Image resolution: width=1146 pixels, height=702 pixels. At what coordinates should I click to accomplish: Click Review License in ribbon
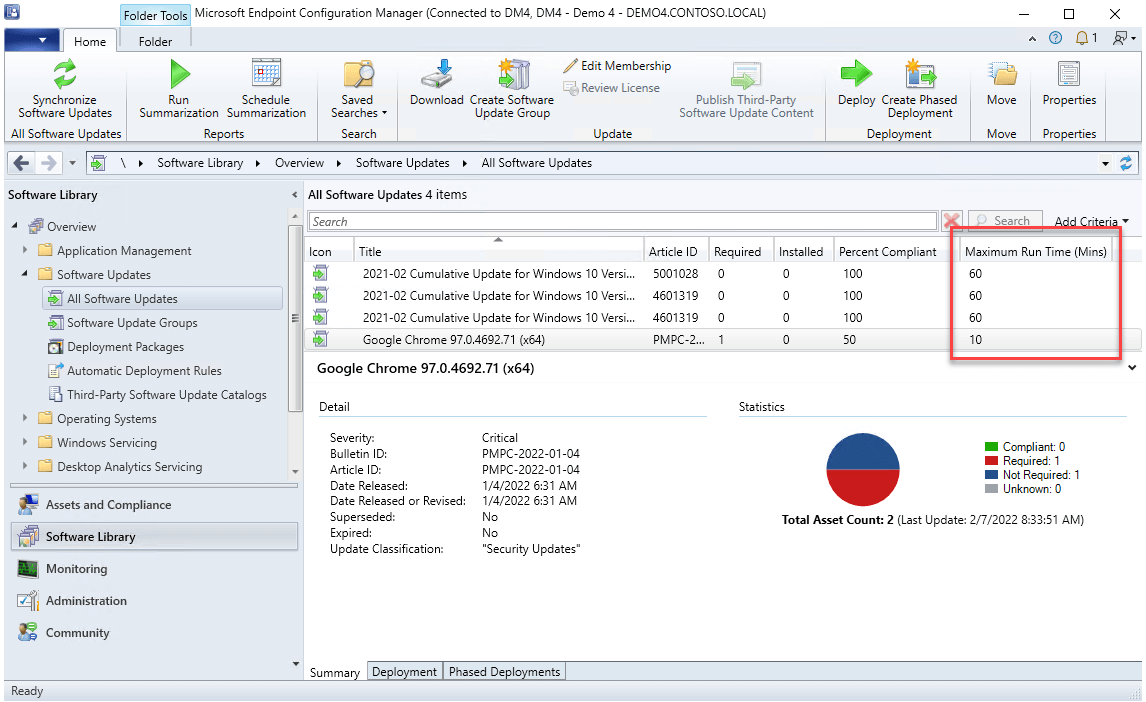pos(612,88)
